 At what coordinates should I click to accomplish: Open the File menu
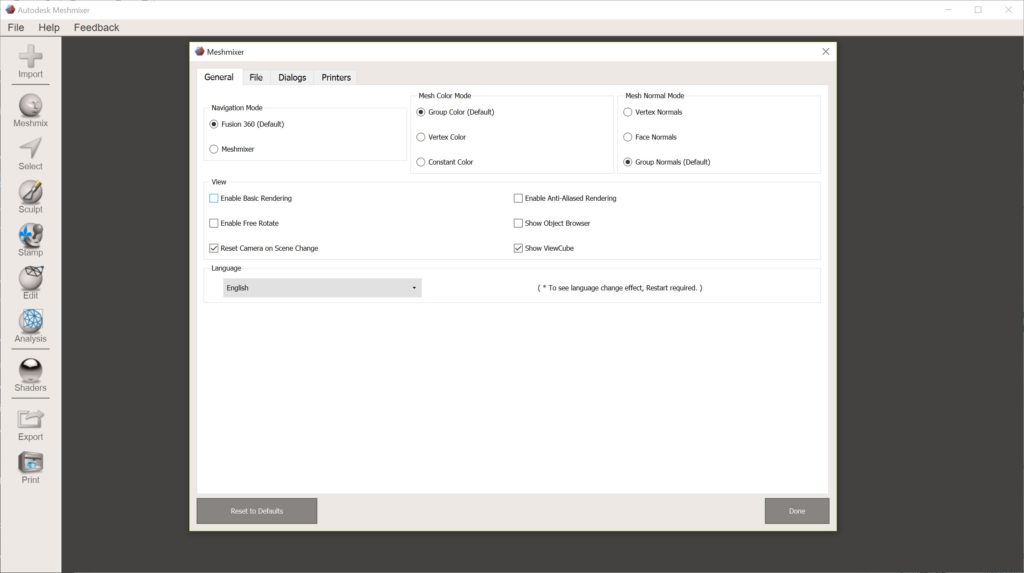point(16,27)
